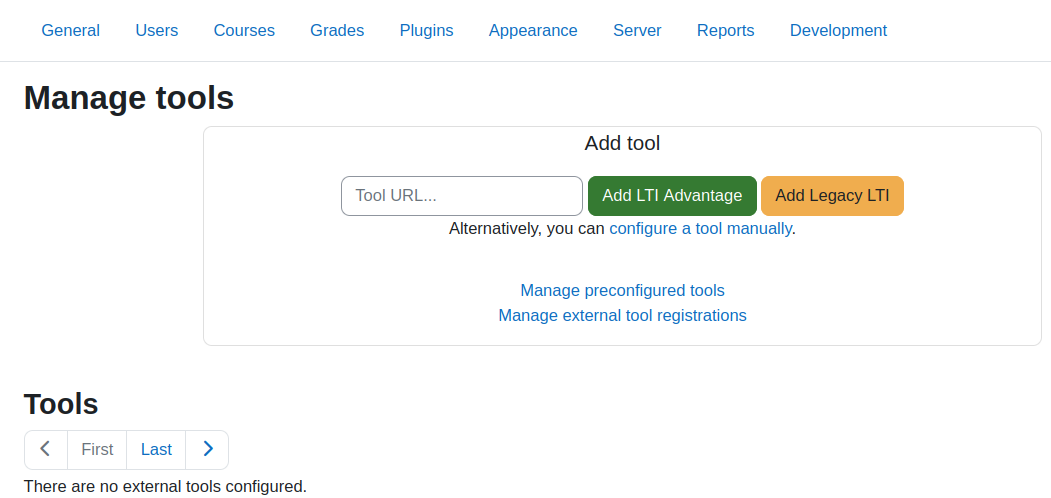The width and height of the screenshot is (1051, 498).
Task: Open the General admin tab
Action: click(70, 30)
